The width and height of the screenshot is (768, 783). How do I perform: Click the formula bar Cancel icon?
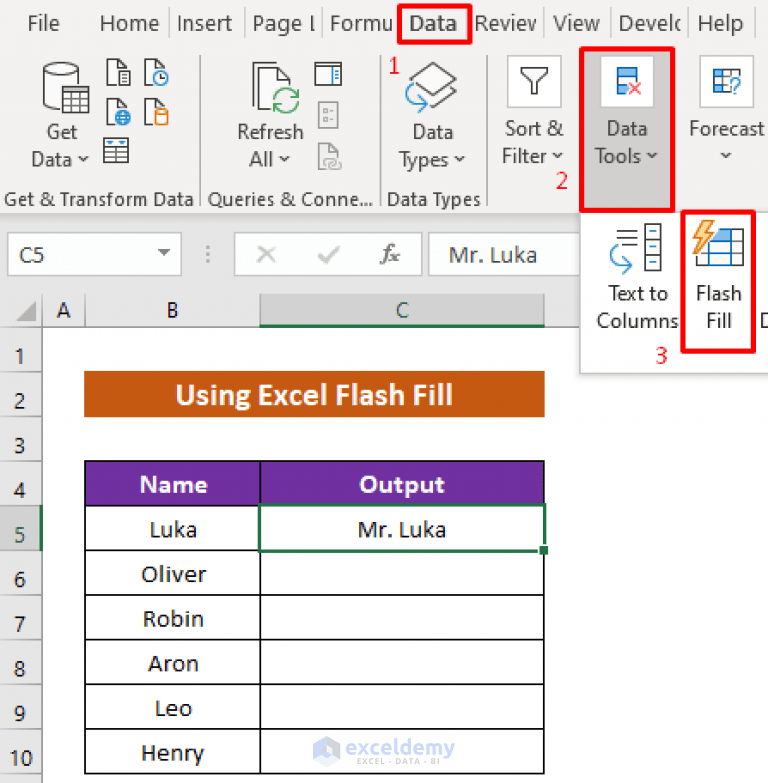tap(266, 255)
